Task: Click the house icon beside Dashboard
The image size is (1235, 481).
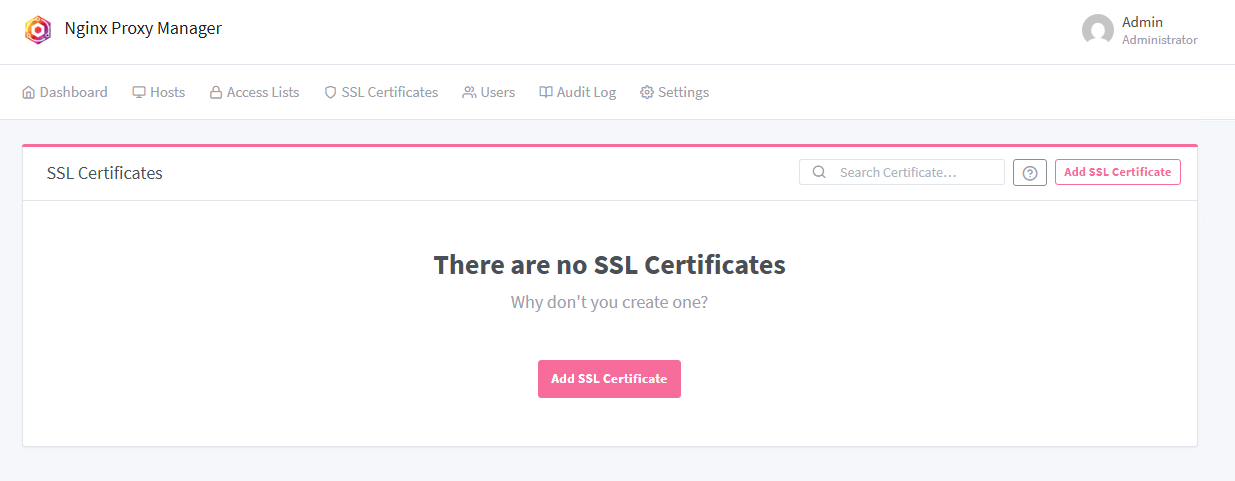Action: pyautogui.click(x=29, y=92)
